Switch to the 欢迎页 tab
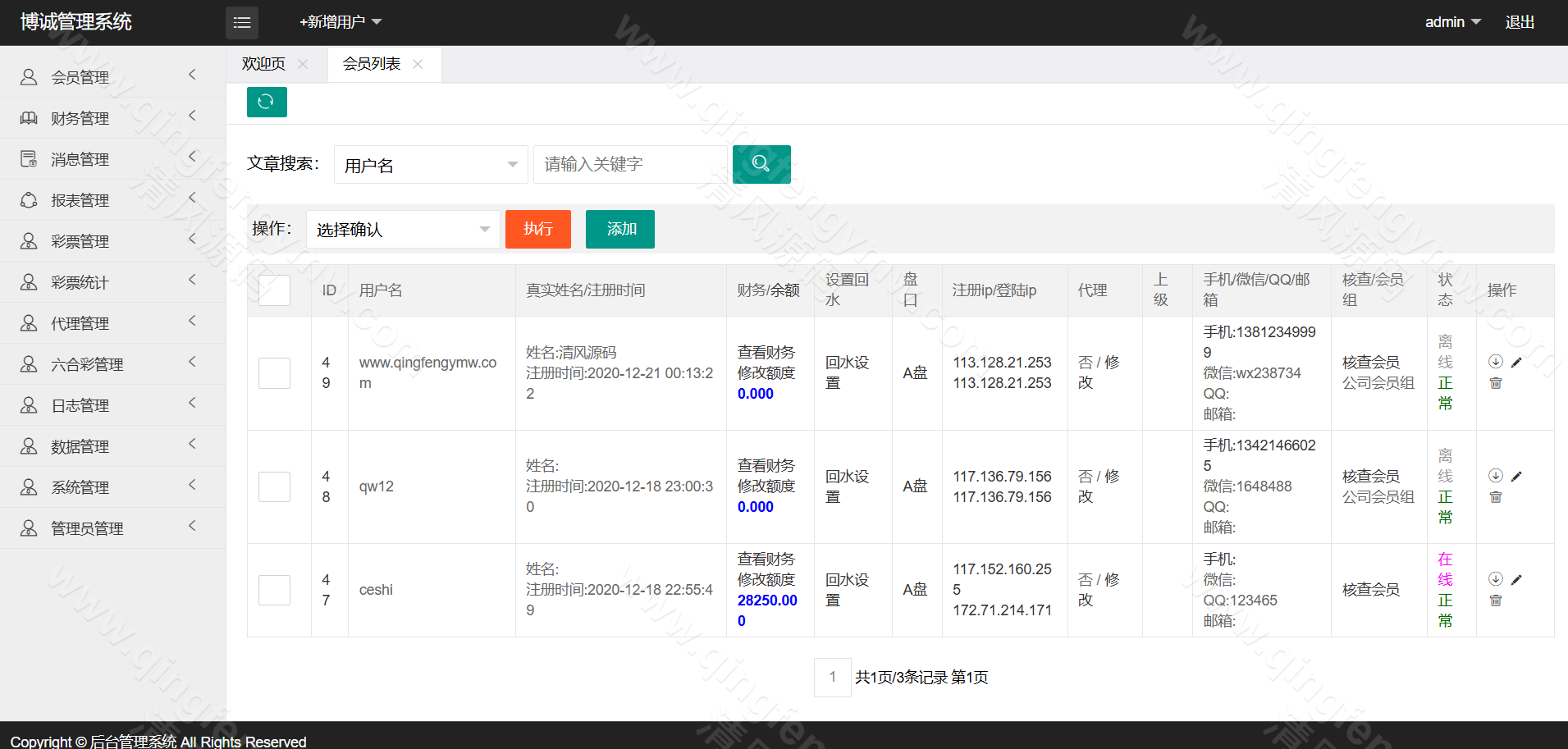The image size is (1568, 749). click(263, 64)
